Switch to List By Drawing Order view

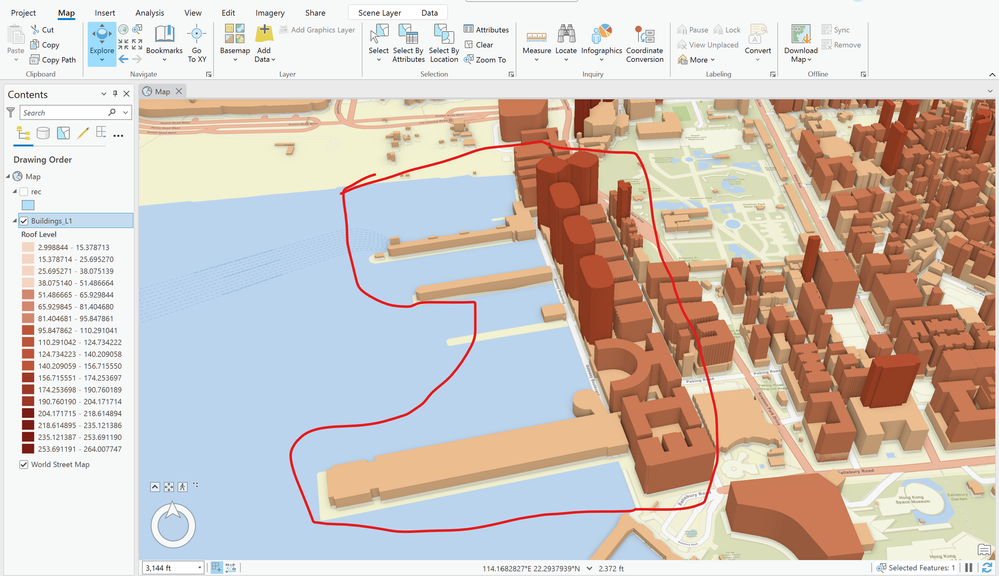pos(23,133)
